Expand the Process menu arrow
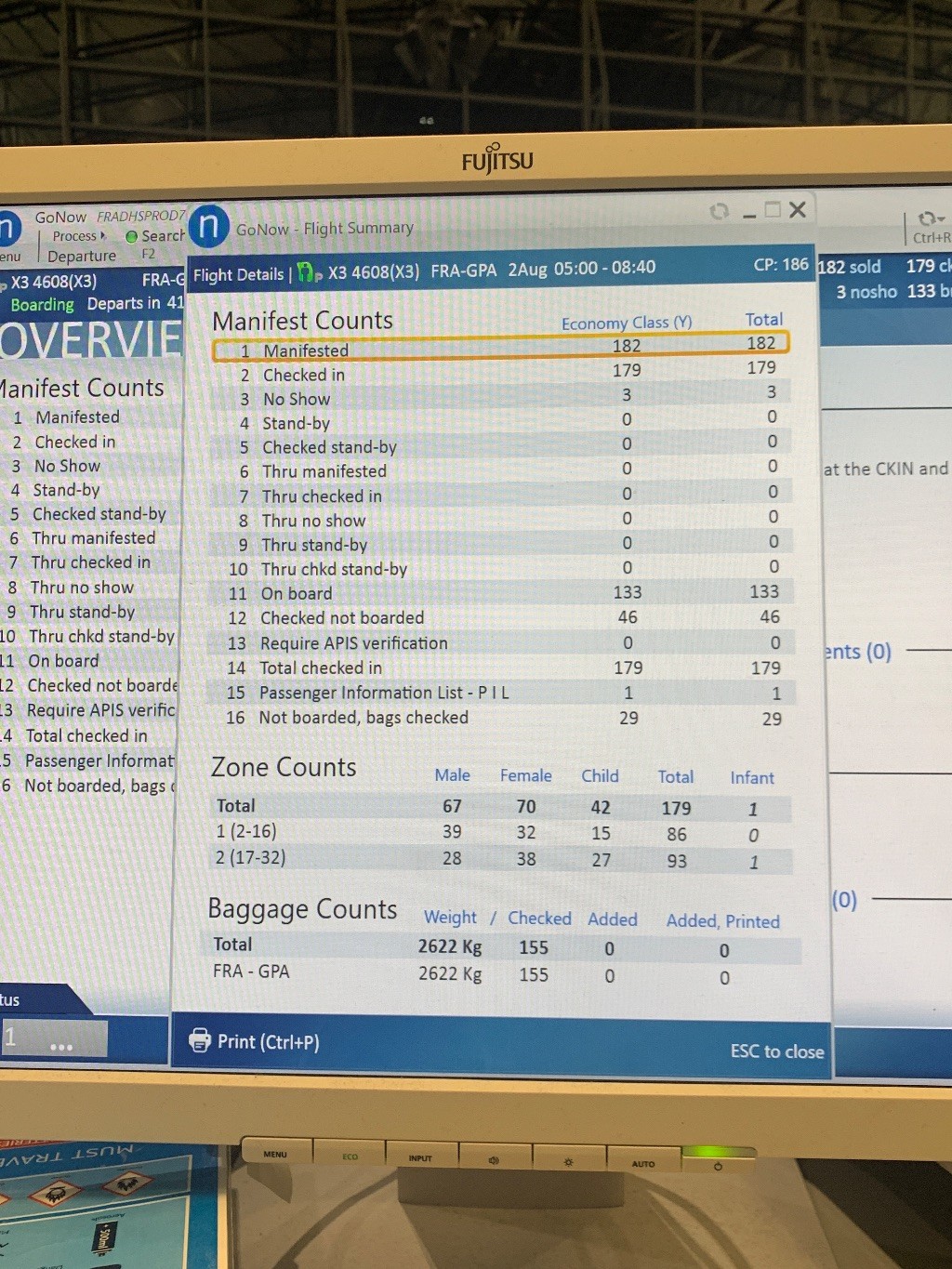The height and width of the screenshot is (1269, 952). pos(102,236)
